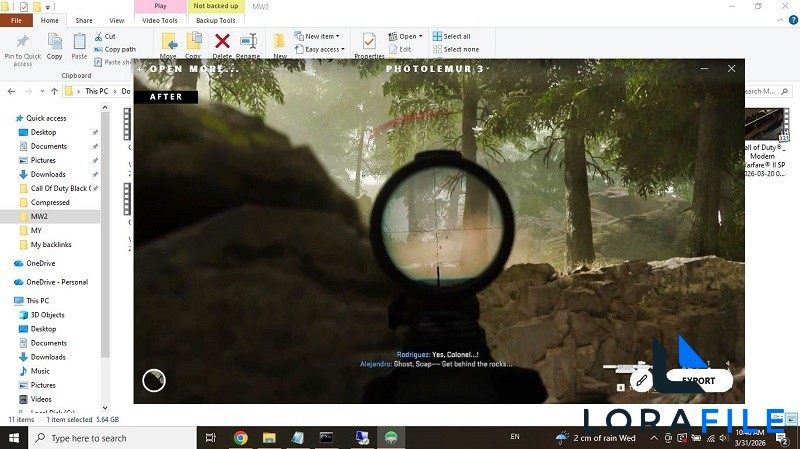Open Google Chrome from the taskbar
This screenshot has height=449, width=800.
(240, 438)
